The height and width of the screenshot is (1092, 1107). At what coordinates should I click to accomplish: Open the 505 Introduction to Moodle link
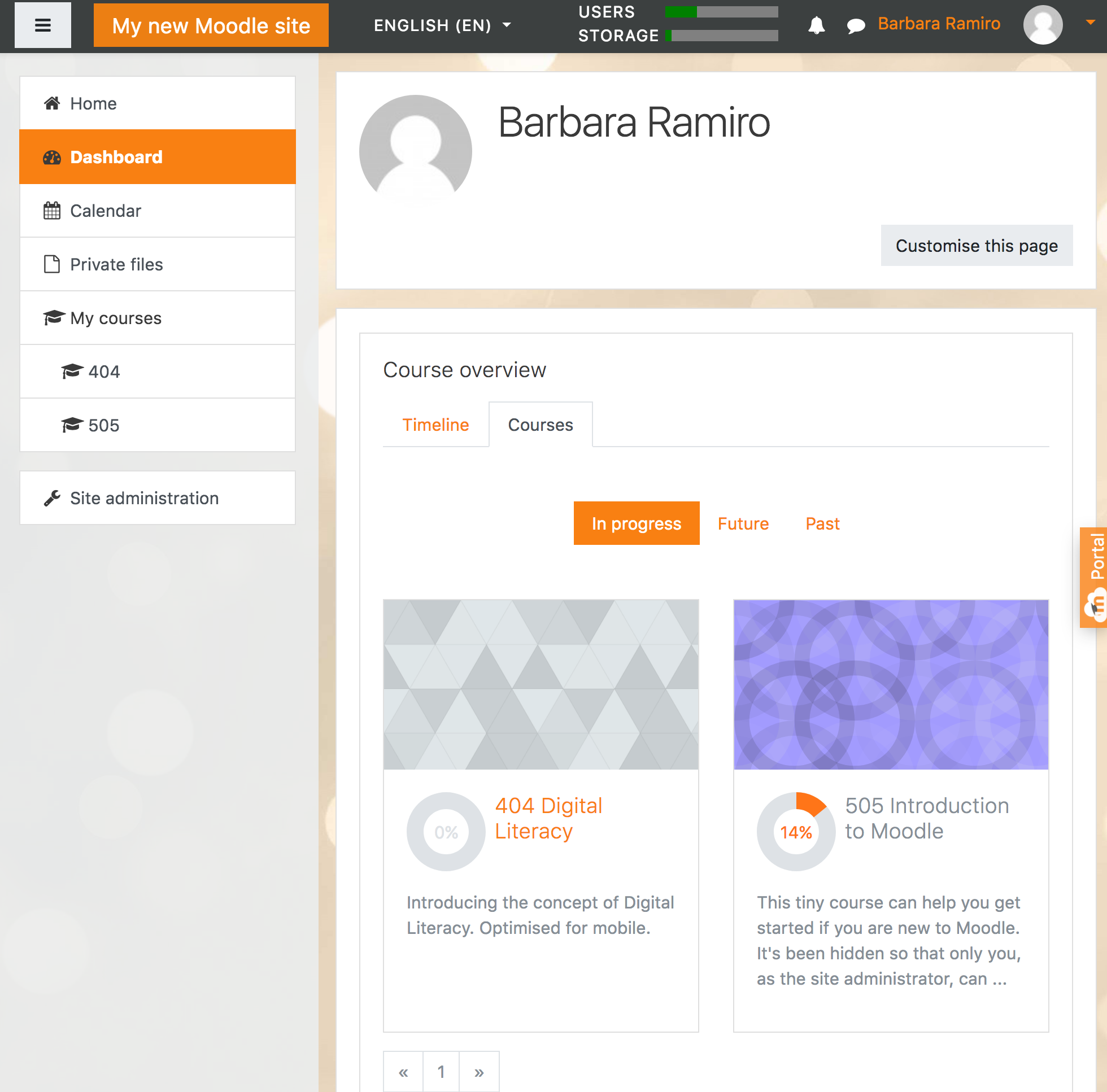[x=926, y=818]
